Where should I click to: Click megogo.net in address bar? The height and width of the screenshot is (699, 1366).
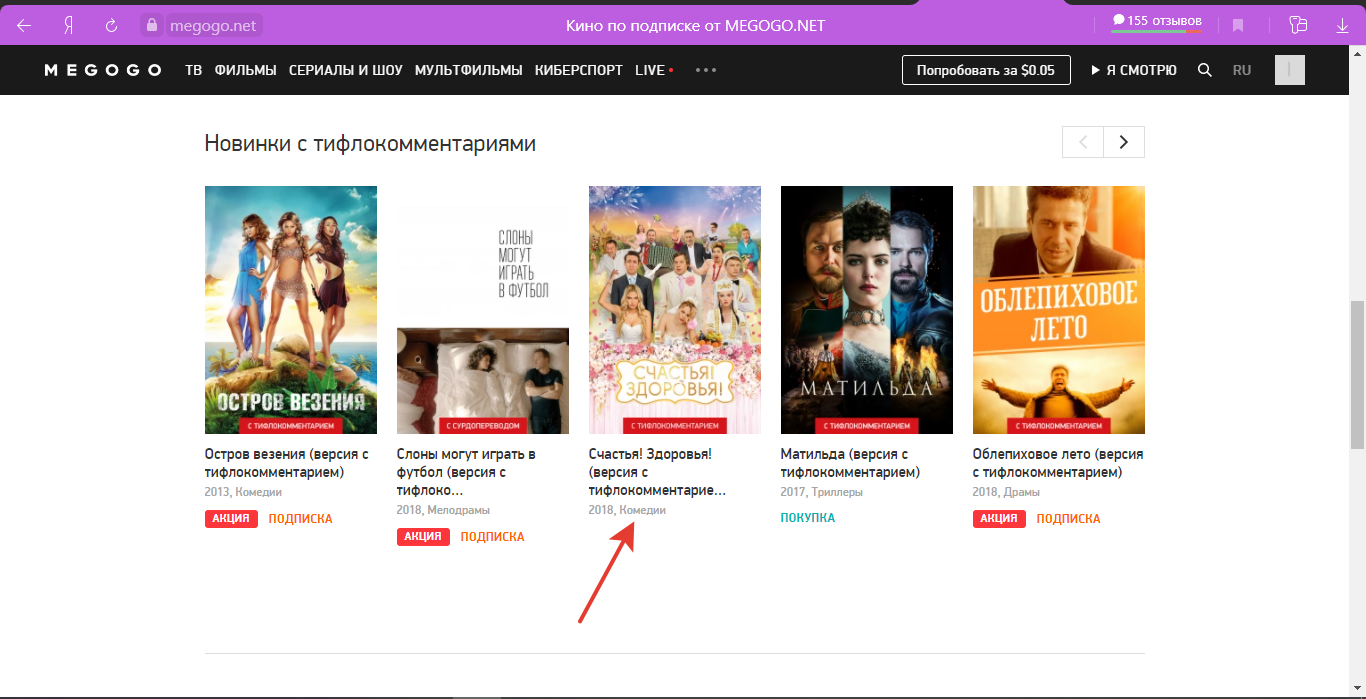[x=211, y=26]
